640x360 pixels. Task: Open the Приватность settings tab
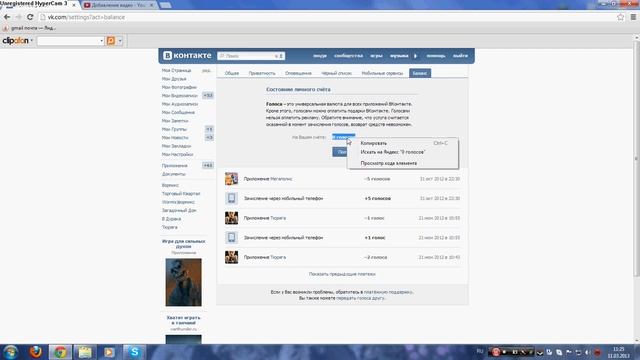tap(262, 73)
